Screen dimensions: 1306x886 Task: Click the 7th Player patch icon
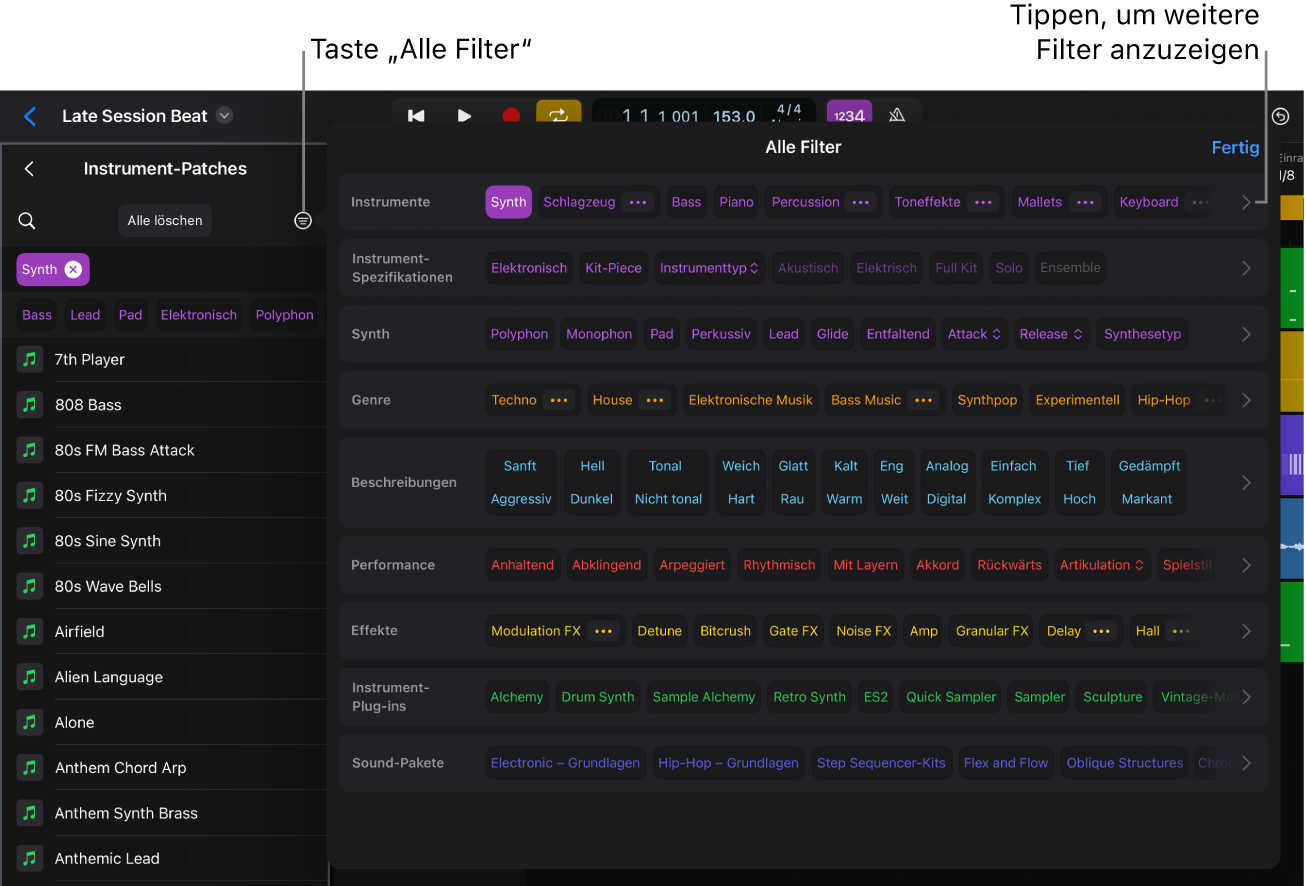pos(30,359)
